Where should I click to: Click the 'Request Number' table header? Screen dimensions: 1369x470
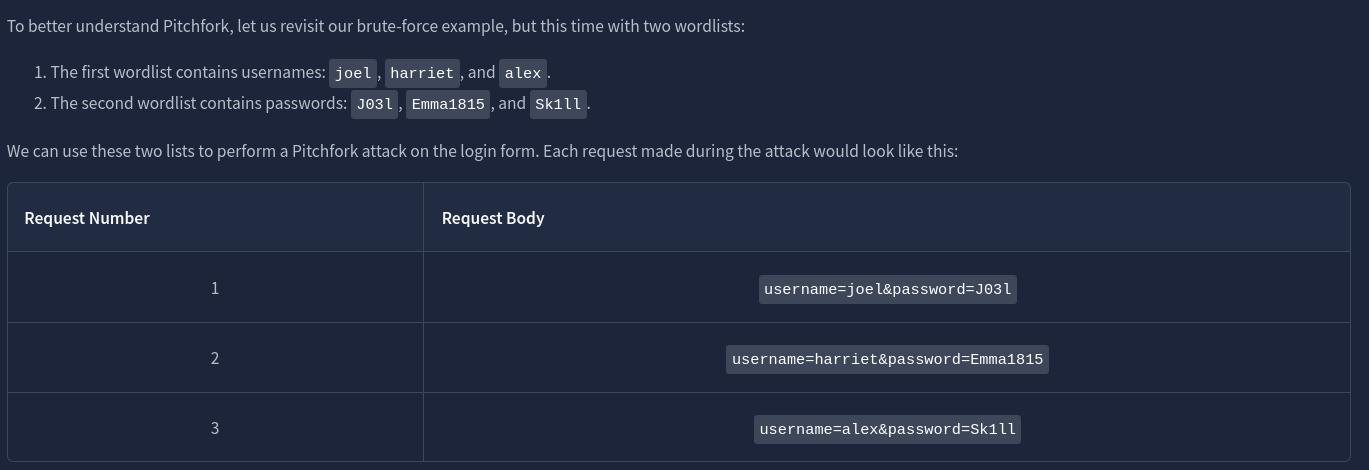tap(87, 218)
